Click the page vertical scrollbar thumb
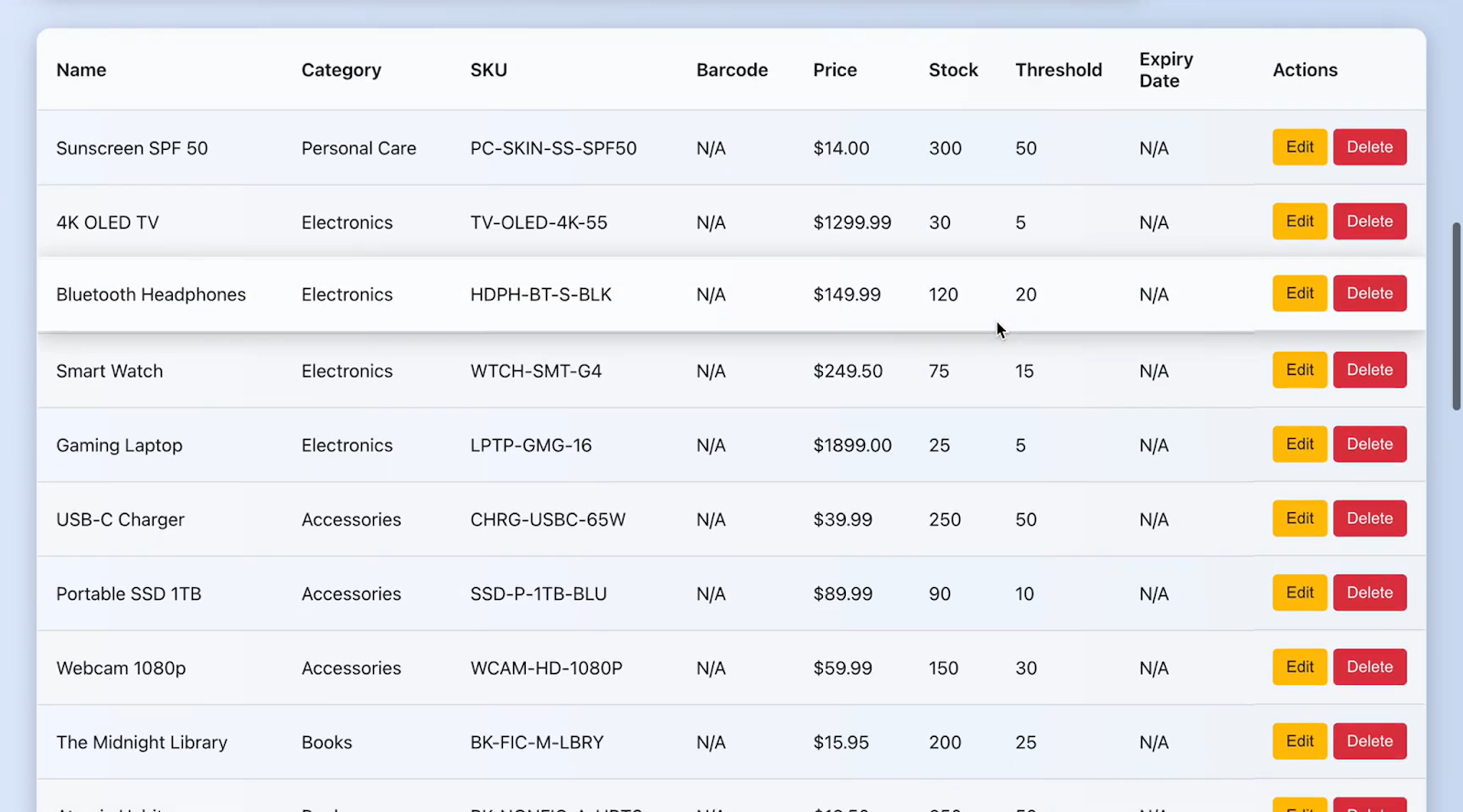This screenshot has width=1463, height=812. pyautogui.click(x=1457, y=315)
